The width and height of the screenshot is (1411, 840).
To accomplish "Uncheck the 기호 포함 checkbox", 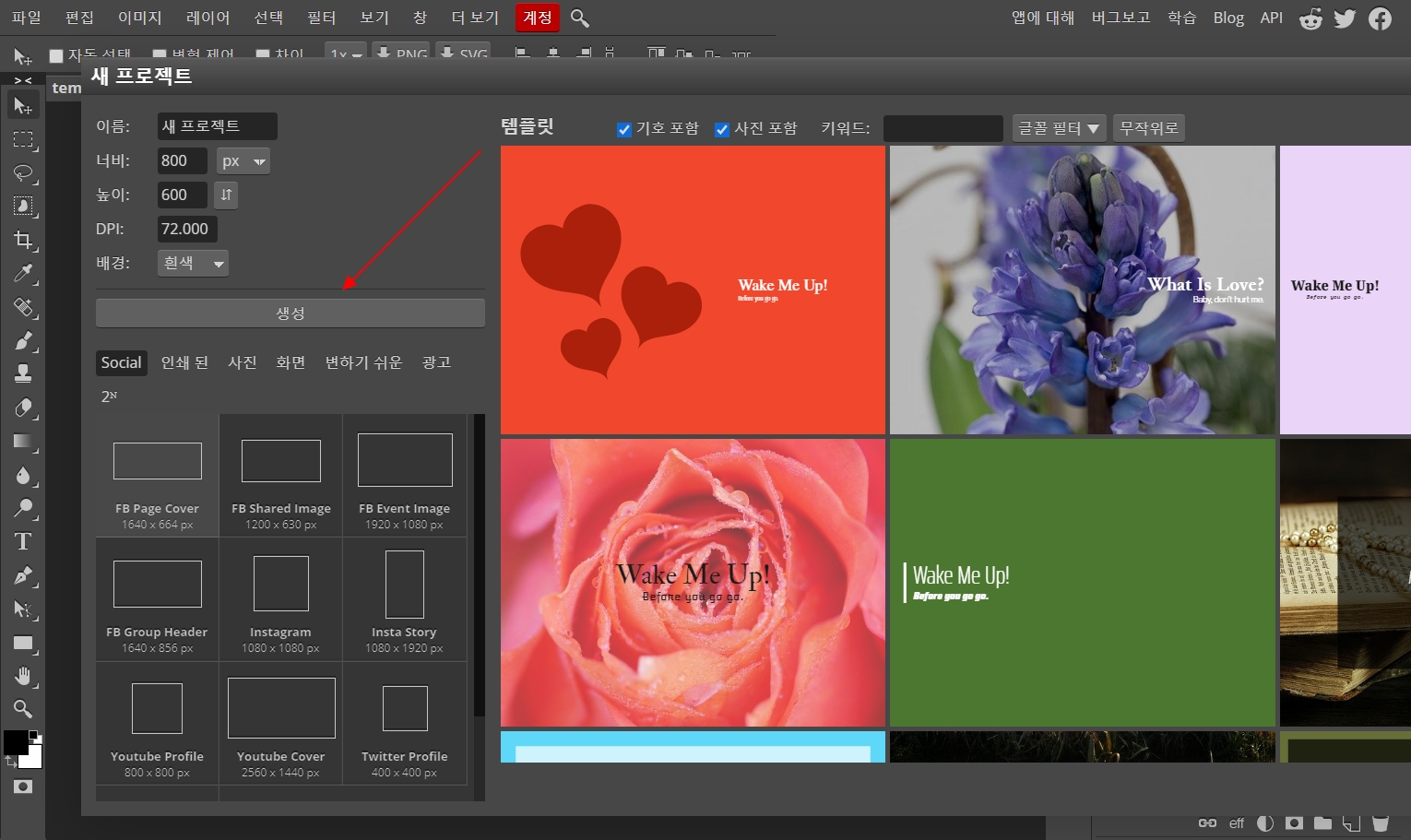I will 624,129.
